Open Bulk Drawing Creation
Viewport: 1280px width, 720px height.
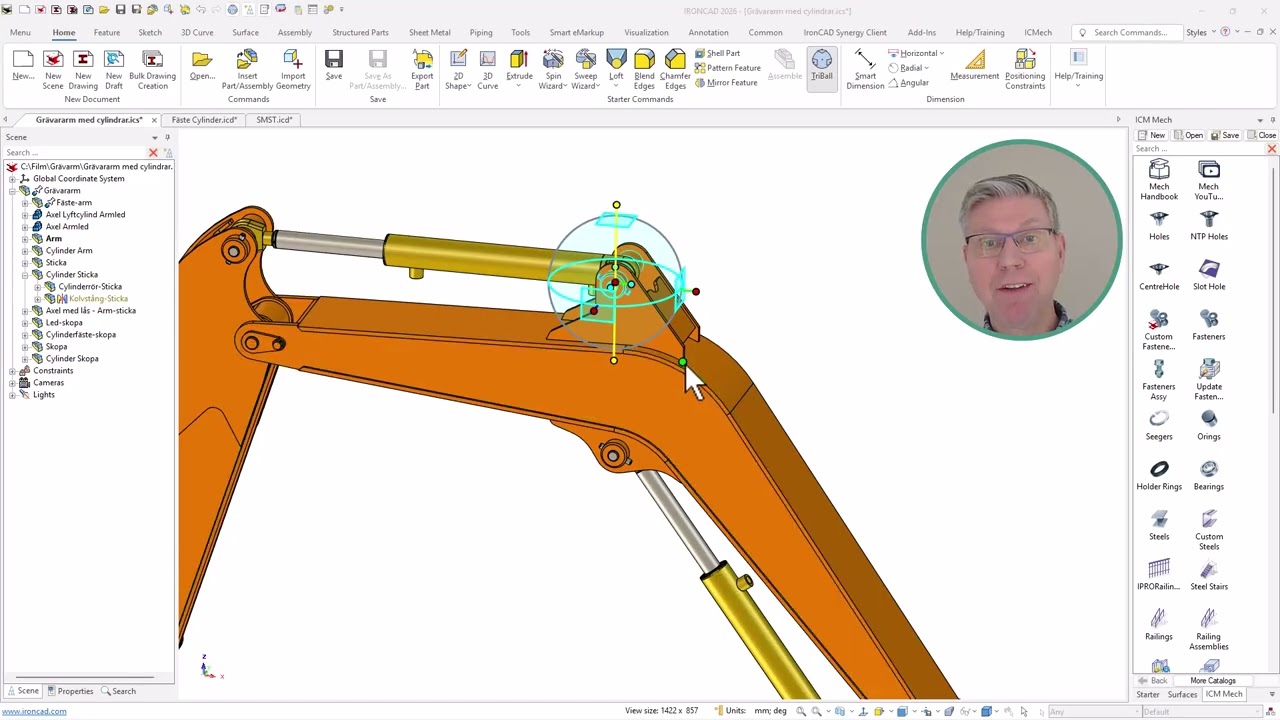click(x=152, y=69)
